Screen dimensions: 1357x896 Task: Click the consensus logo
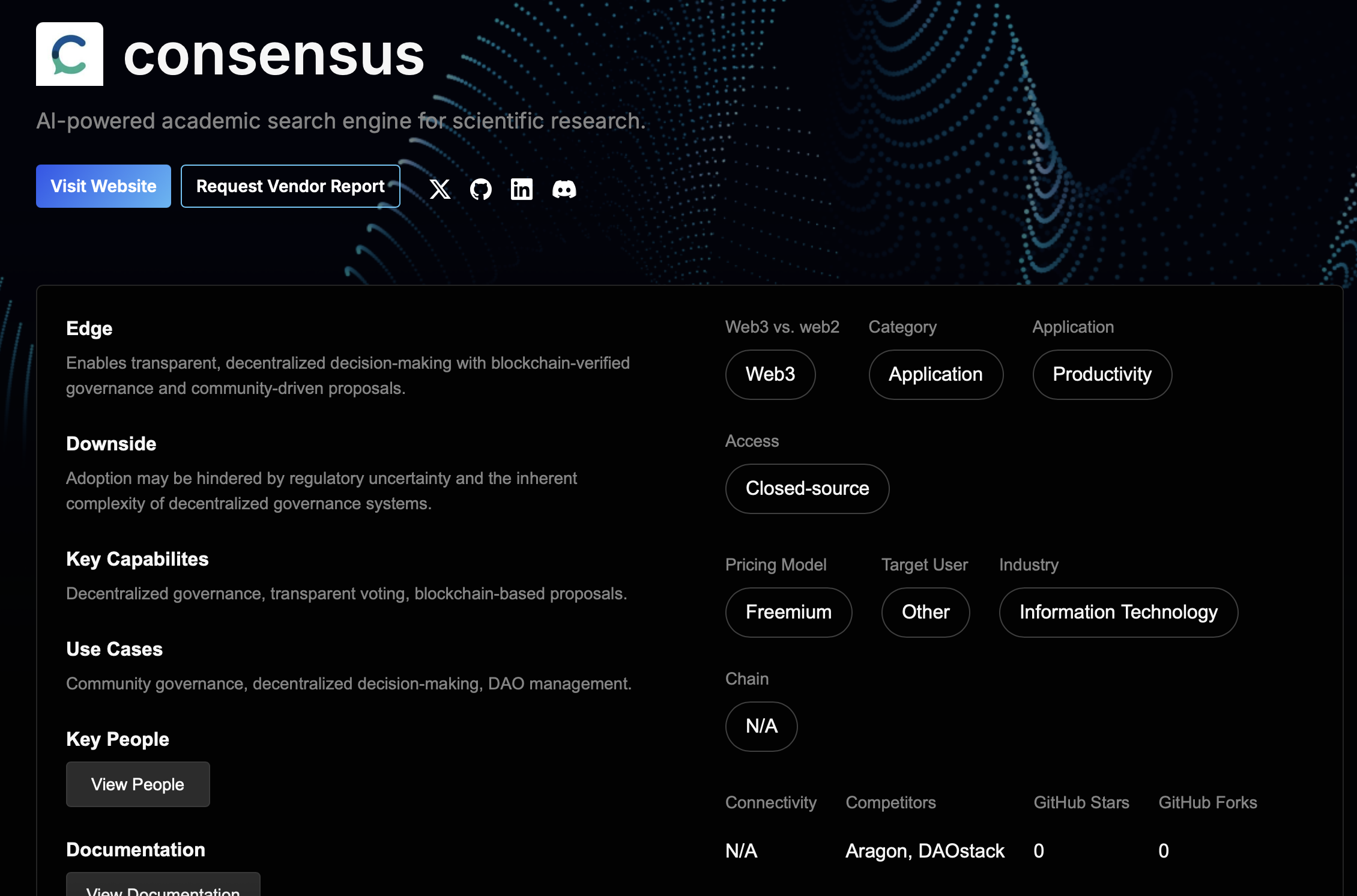tap(70, 54)
